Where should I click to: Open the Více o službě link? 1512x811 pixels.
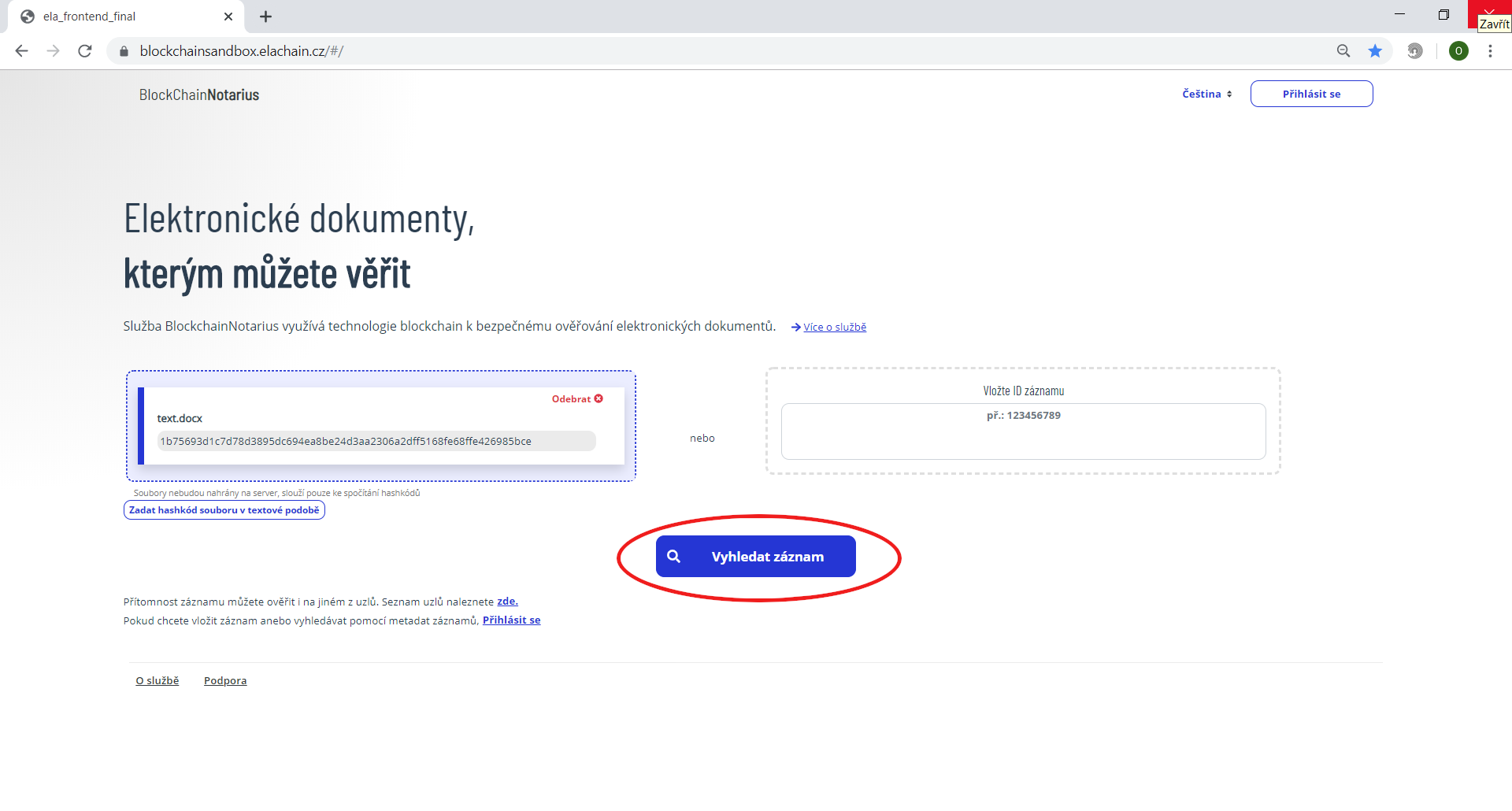pos(834,328)
